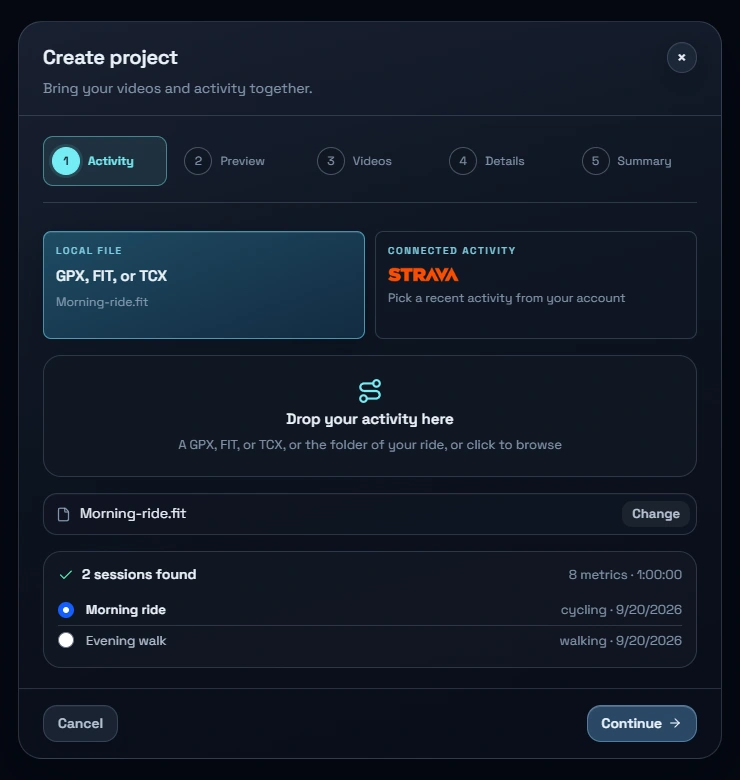Open the Activity step tab

click(105, 161)
